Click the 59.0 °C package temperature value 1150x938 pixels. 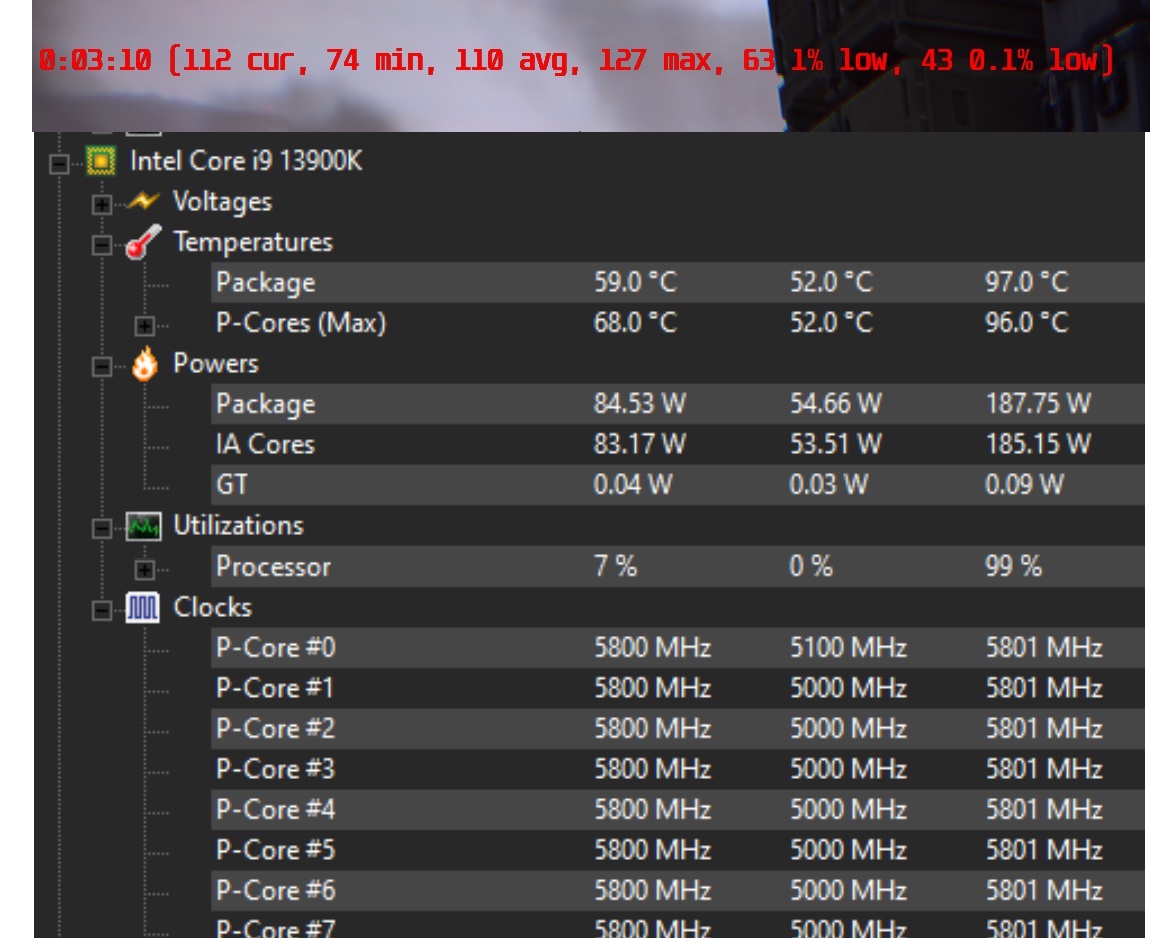click(635, 282)
